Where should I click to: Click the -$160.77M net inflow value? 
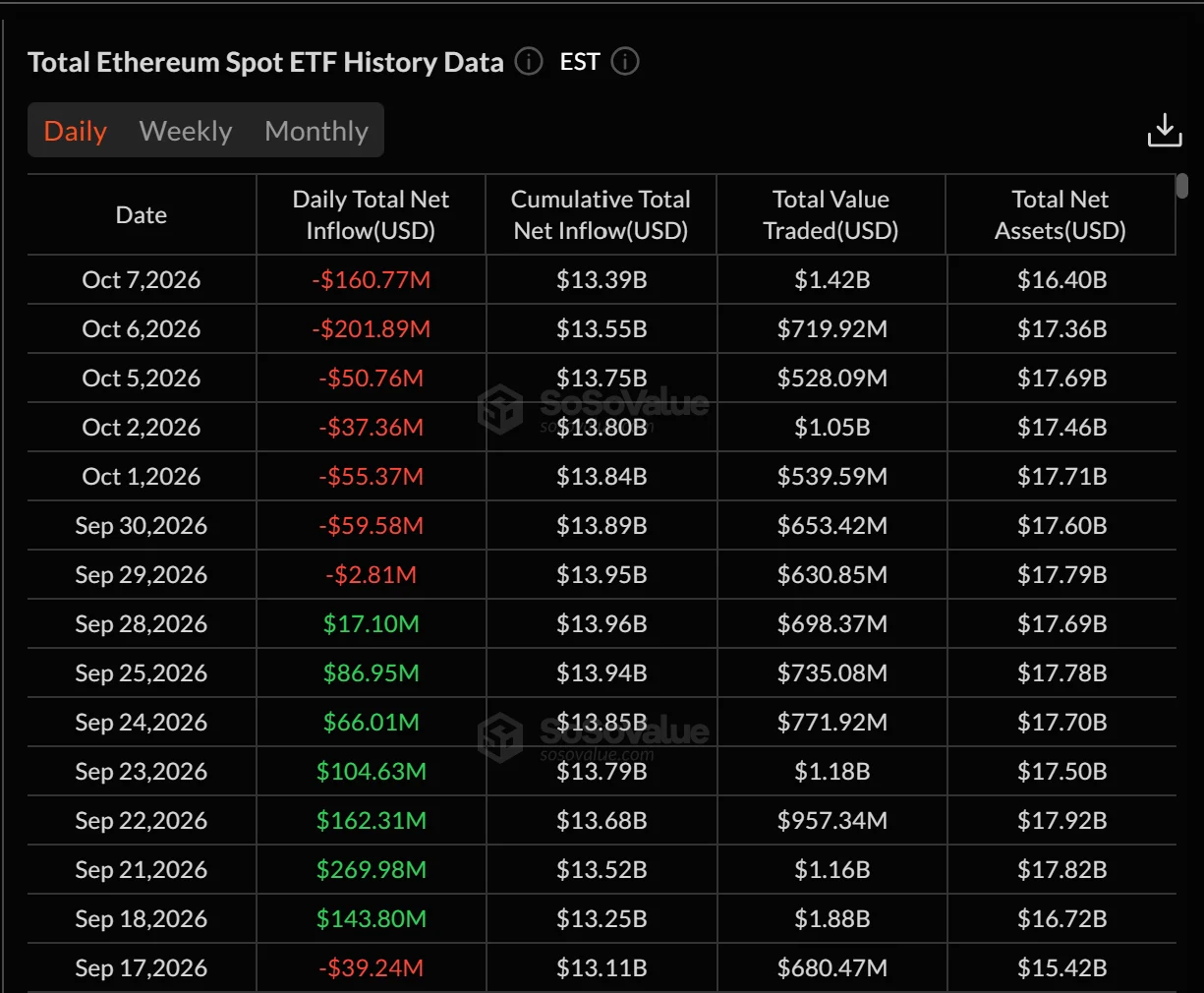pyautogui.click(x=372, y=280)
